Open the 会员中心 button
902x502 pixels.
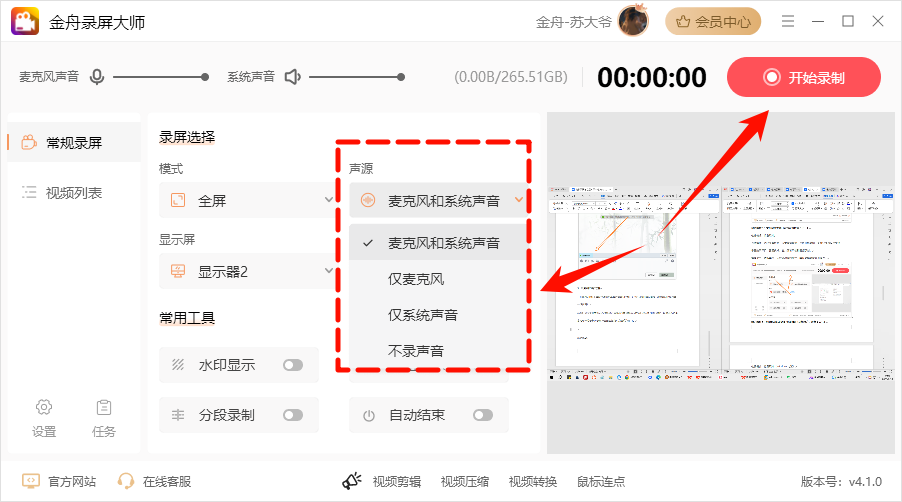tap(713, 22)
